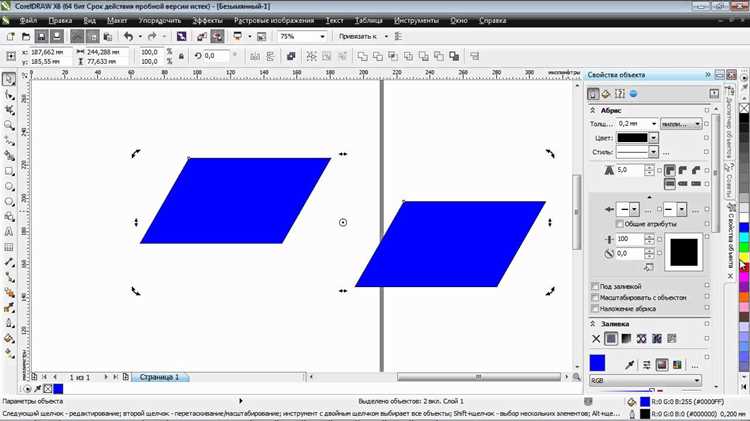Enable the Под заливкой checkbox

click(x=595, y=287)
